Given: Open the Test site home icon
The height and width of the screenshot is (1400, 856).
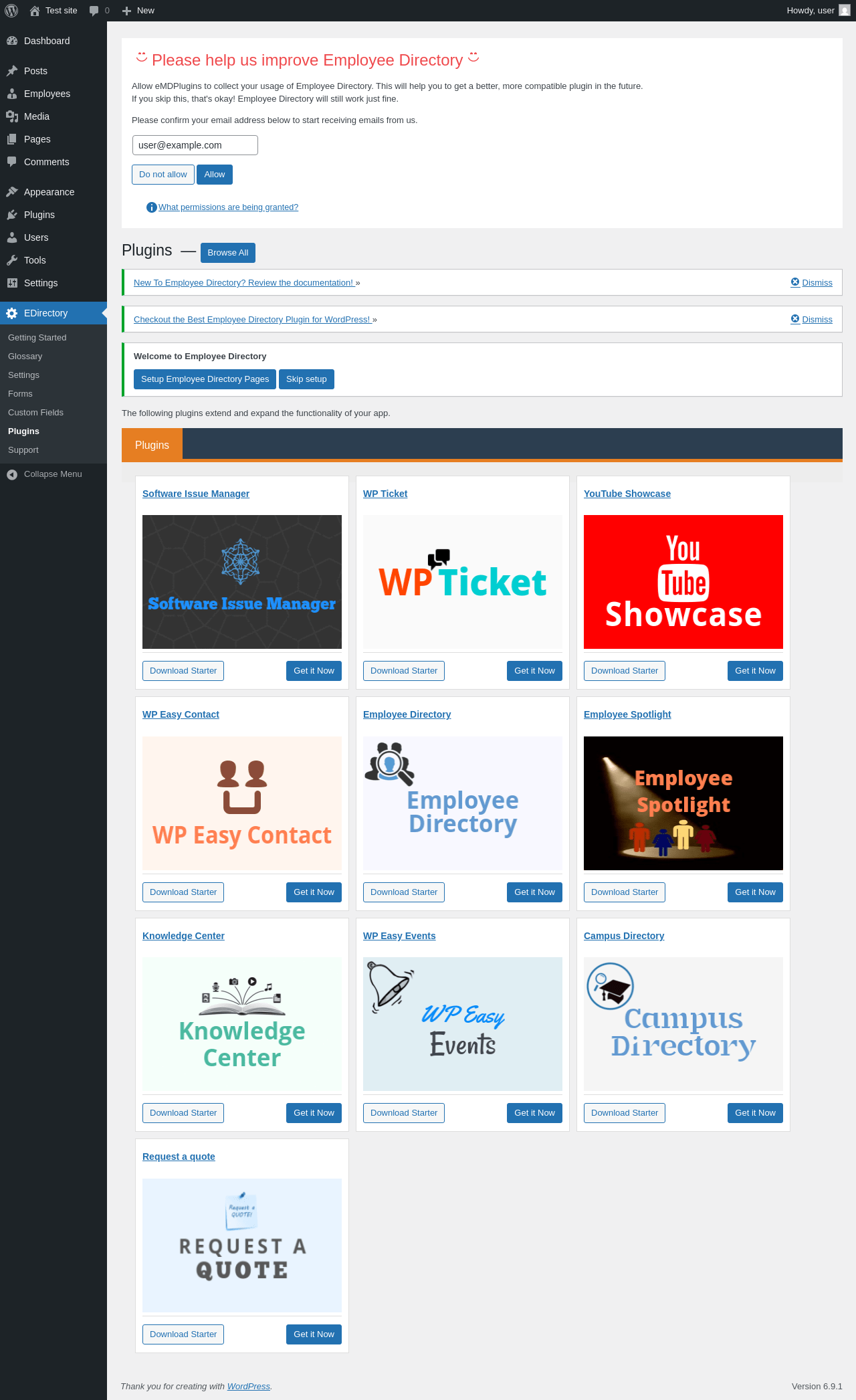Looking at the screenshot, I should pyautogui.click(x=35, y=11).
